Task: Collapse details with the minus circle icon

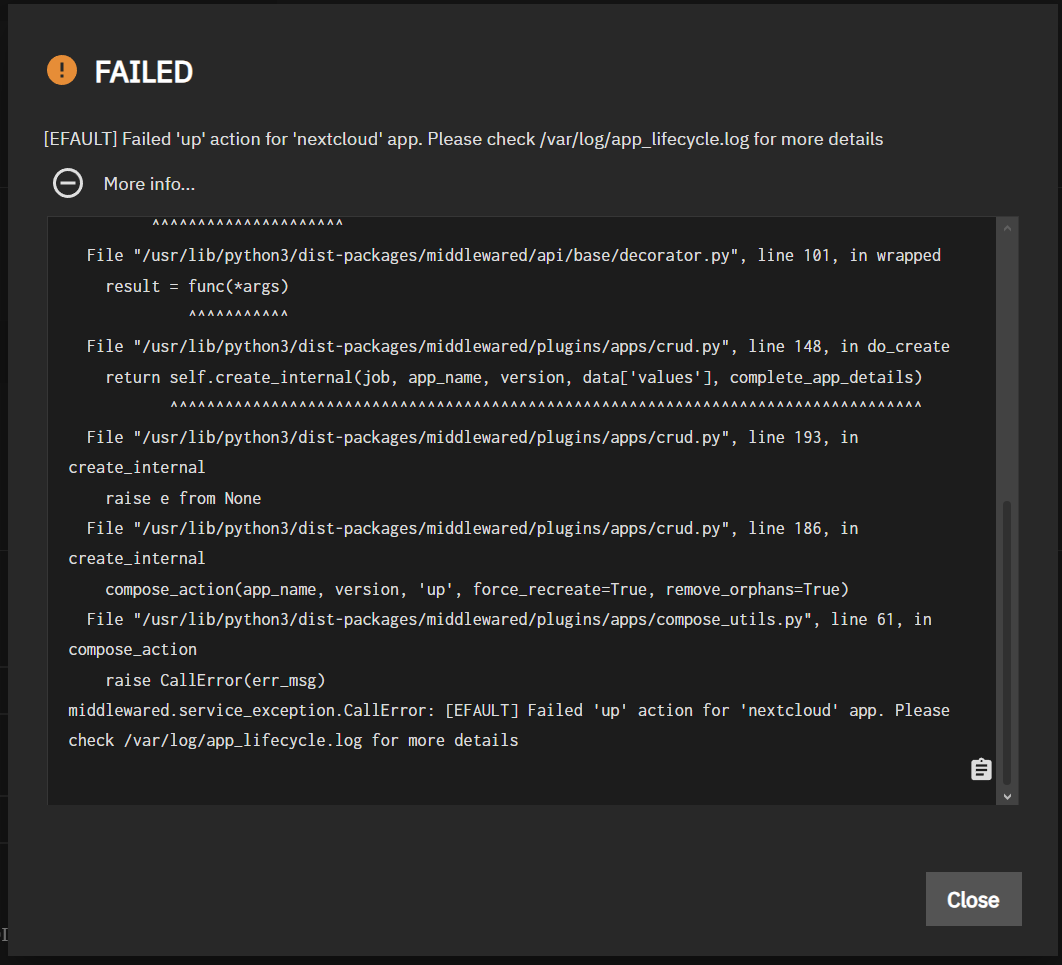Action: [68, 183]
